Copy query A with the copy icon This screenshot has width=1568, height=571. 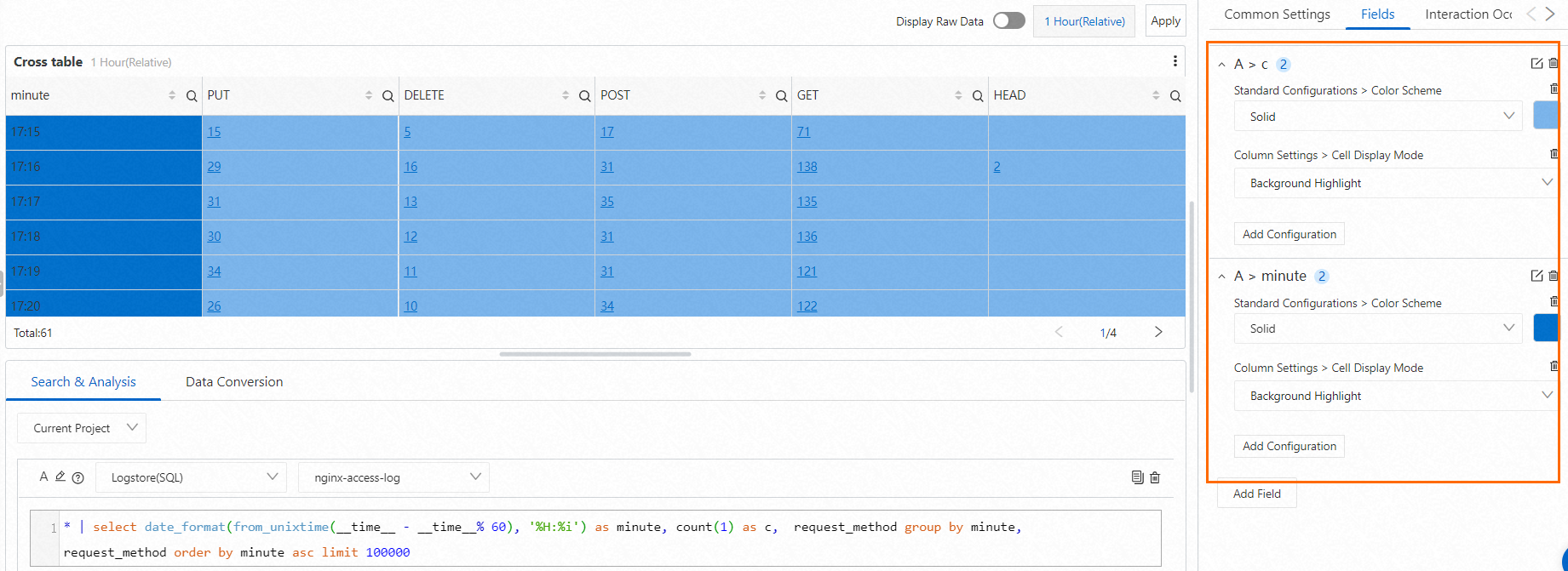click(1137, 477)
